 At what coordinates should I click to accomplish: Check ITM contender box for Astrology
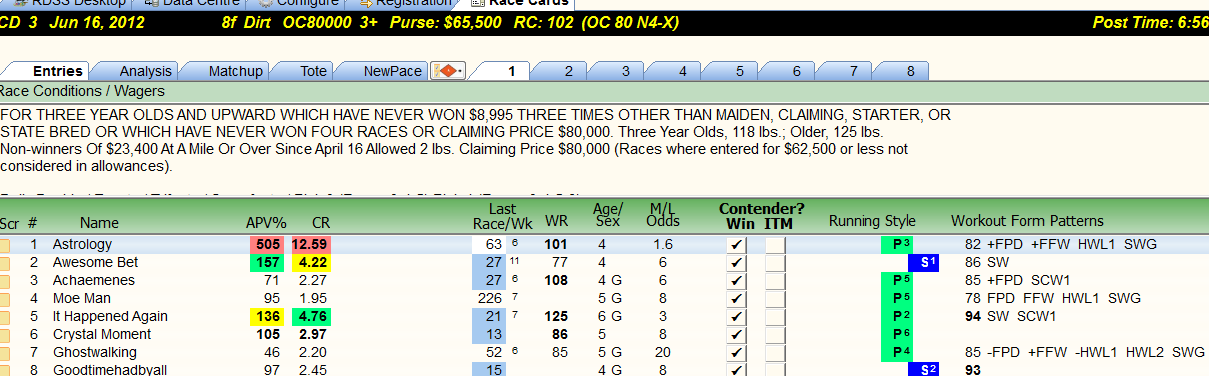776,244
